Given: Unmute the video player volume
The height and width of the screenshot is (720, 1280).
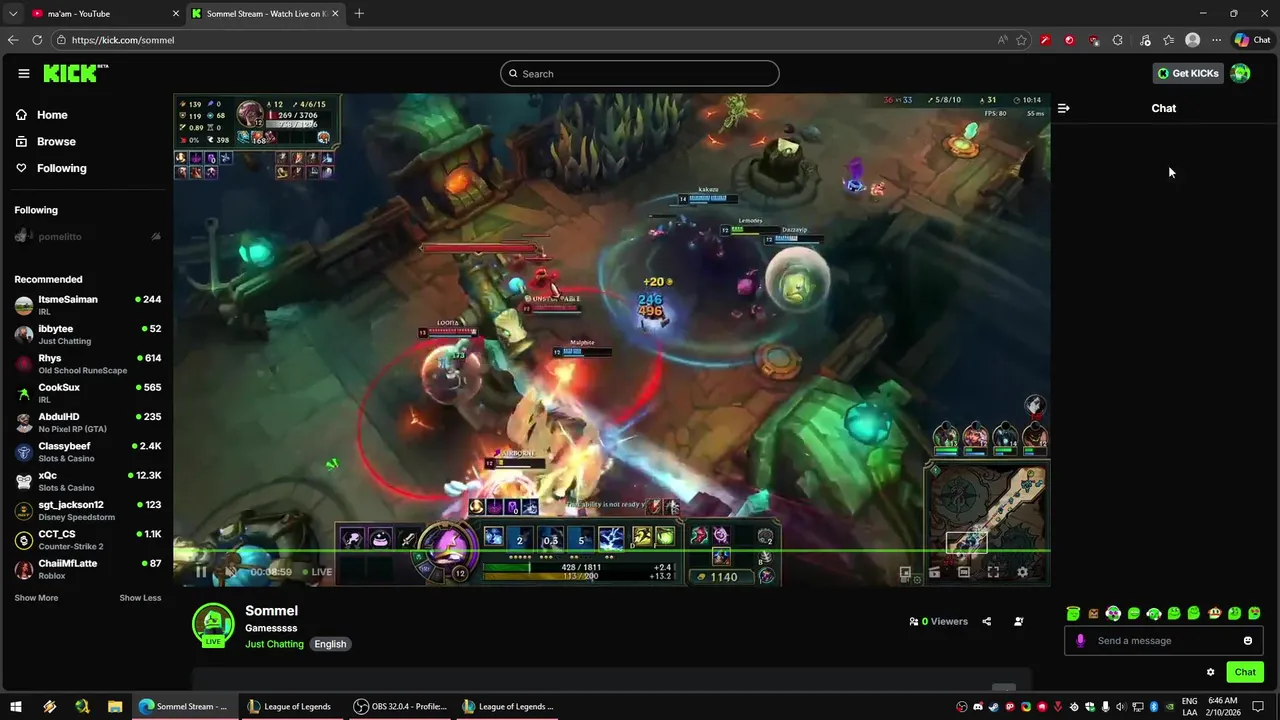Looking at the screenshot, I should [x=230, y=572].
